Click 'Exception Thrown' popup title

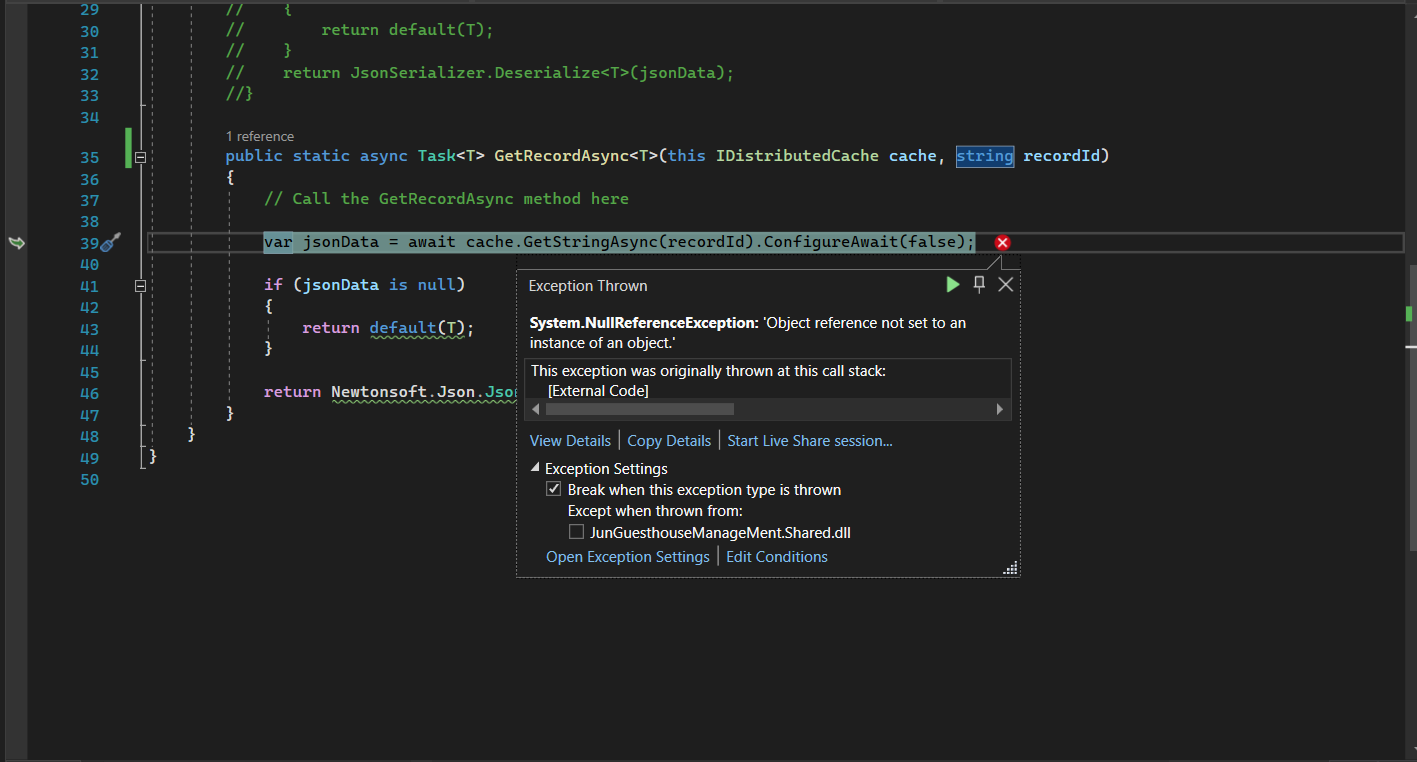(588, 286)
